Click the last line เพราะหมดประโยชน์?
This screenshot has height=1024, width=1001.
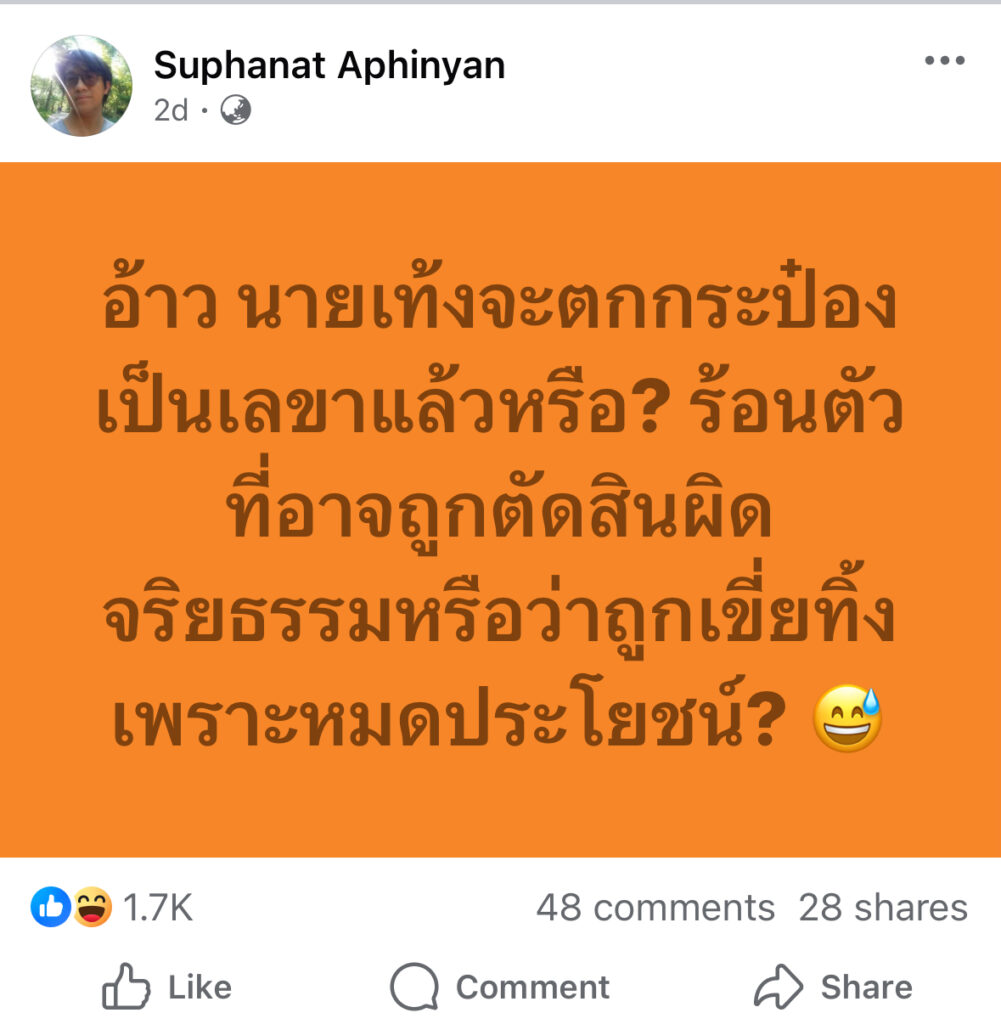click(449, 715)
